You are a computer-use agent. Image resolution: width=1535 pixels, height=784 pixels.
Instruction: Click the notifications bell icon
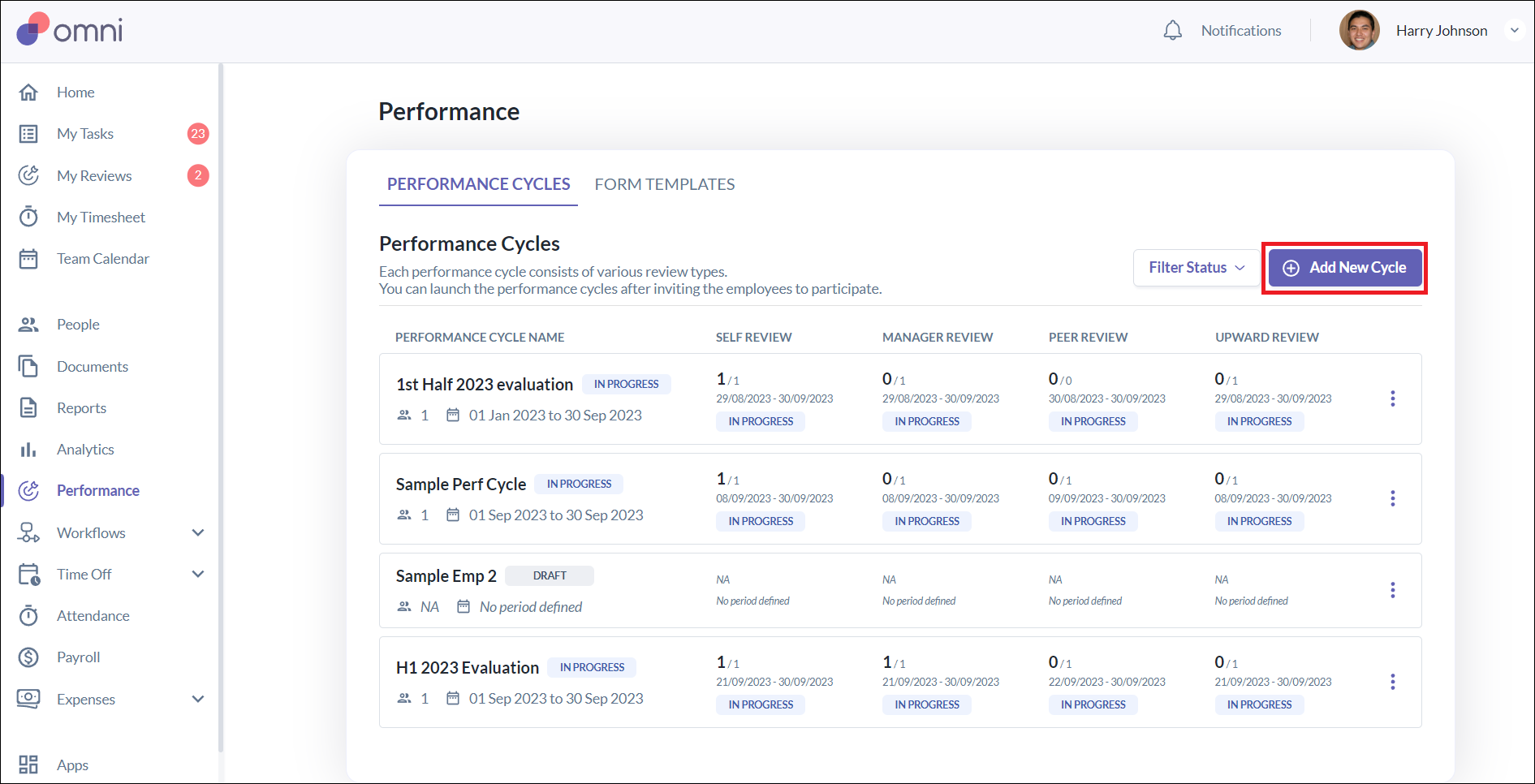coord(1172,31)
